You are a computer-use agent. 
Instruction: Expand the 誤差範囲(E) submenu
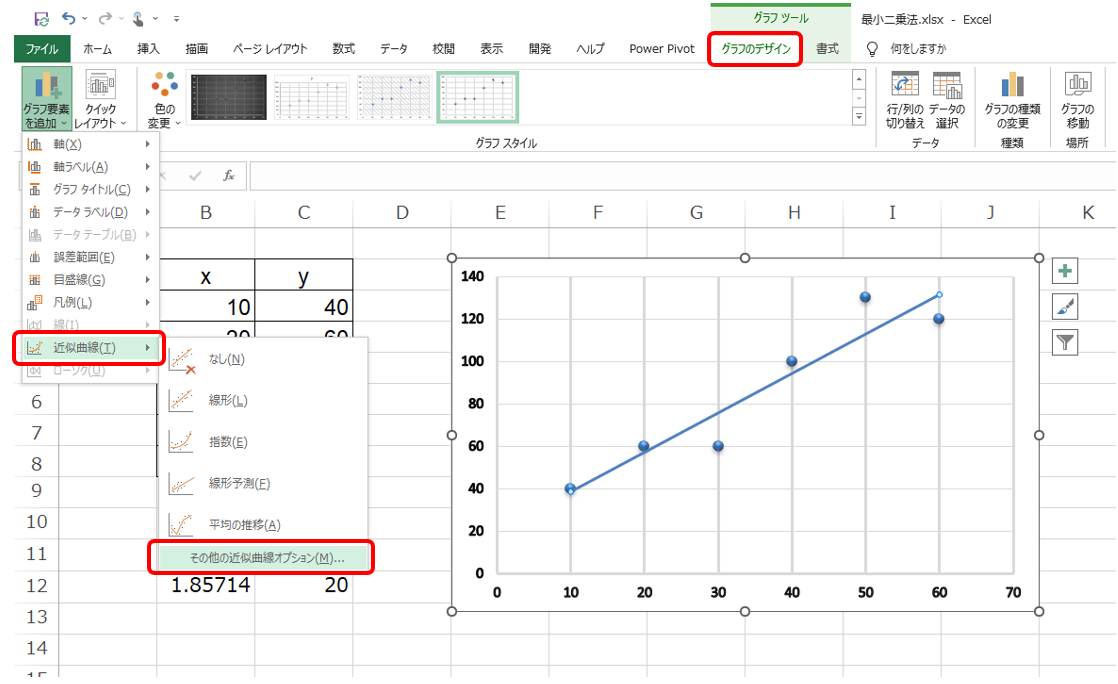click(x=90, y=257)
